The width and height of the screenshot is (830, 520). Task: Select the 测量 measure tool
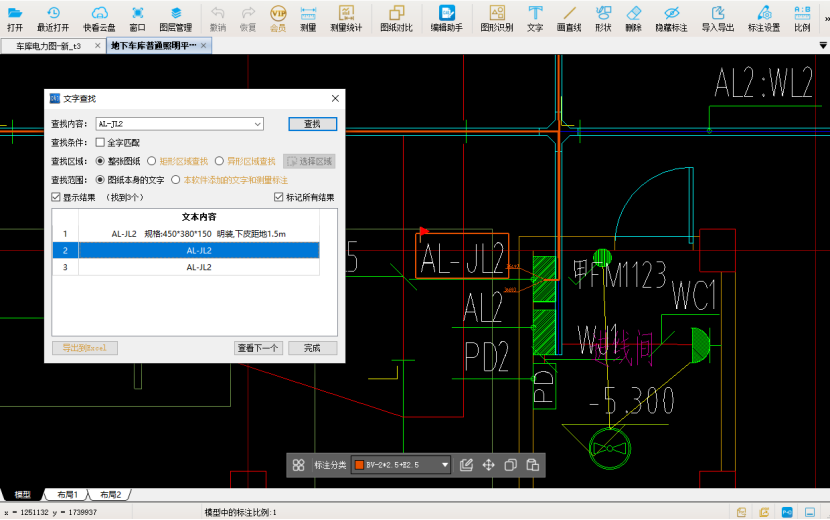click(x=308, y=18)
